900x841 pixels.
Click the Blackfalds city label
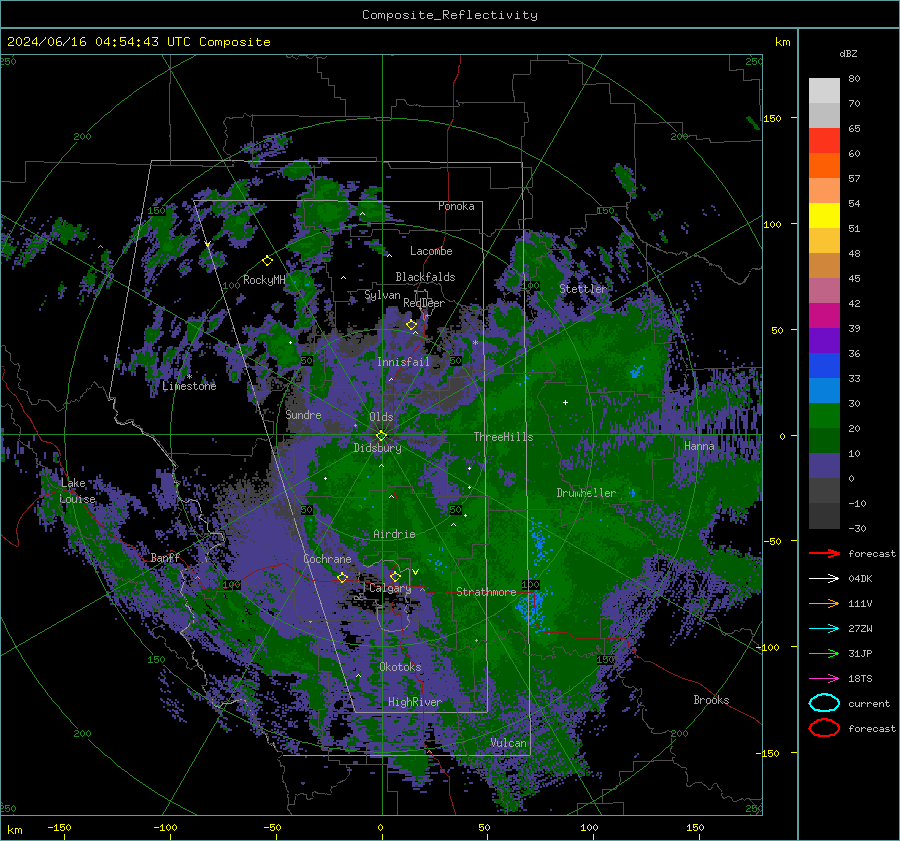click(425, 277)
